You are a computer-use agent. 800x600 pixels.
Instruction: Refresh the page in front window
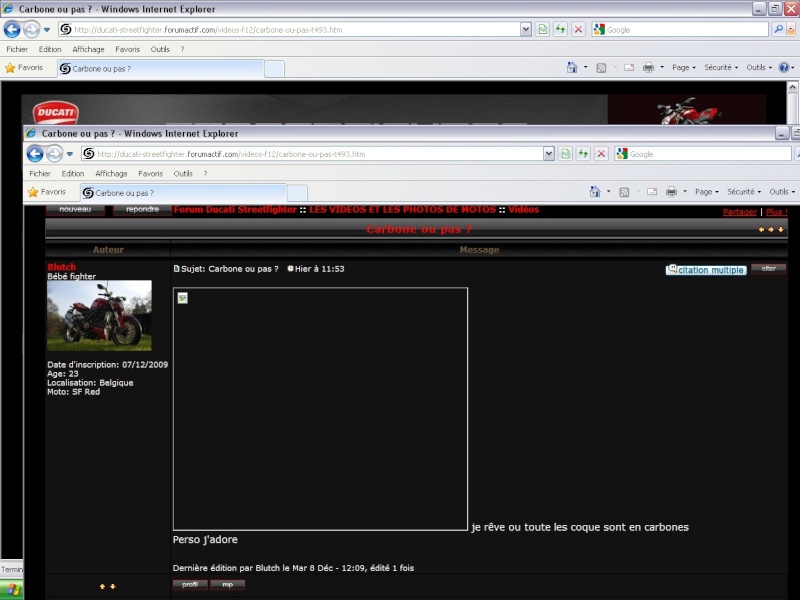coord(583,154)
